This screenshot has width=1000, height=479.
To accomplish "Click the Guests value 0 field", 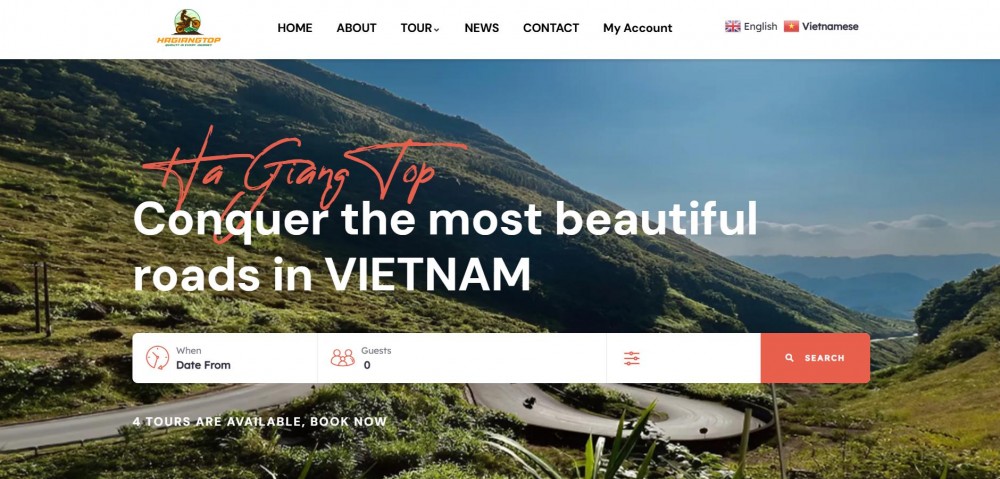I will [x=367, y=365].
